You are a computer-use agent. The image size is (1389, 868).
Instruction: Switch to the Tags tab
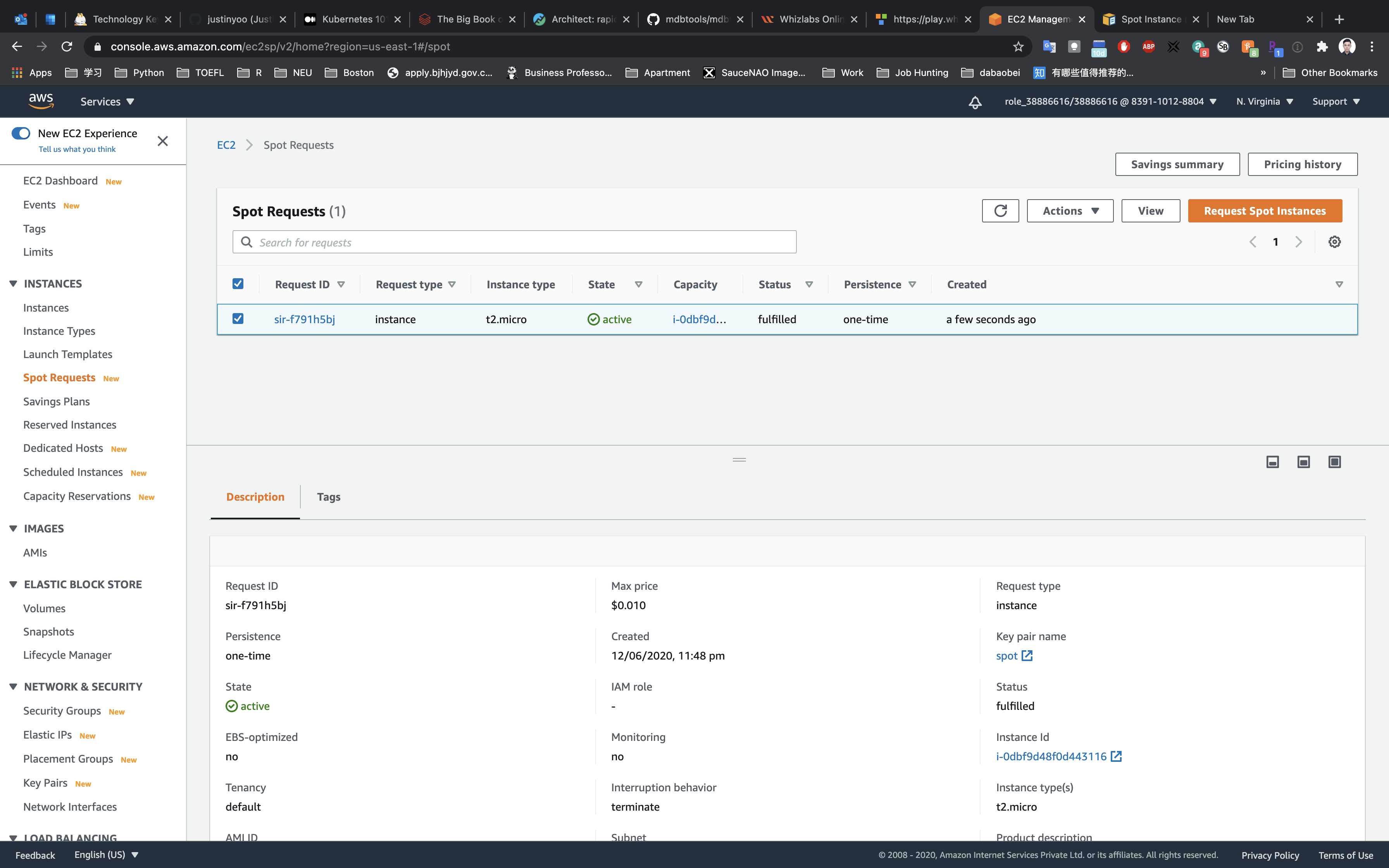(x=328, y=496)
